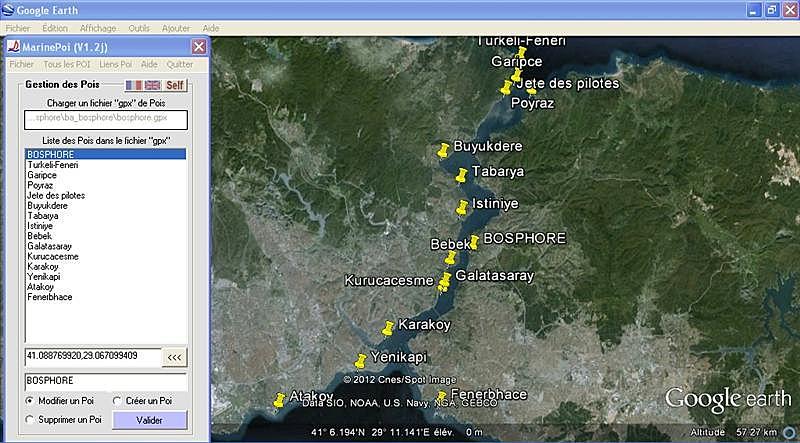Click the Garipce yellow pushpin on map

click(x=516, y=75)
